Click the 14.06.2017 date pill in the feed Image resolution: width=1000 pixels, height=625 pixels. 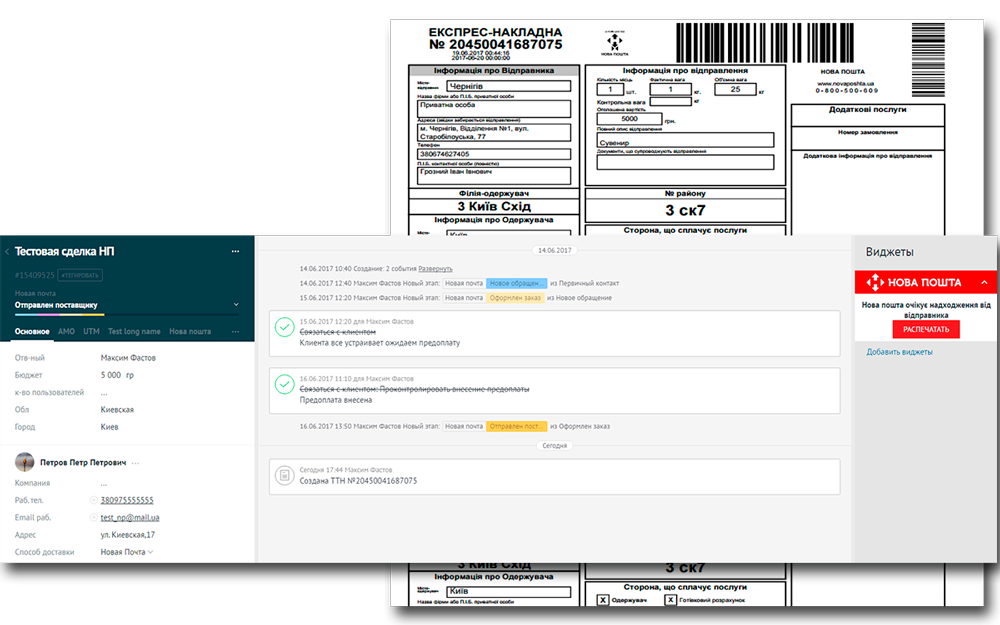click(x=554, y=251)
